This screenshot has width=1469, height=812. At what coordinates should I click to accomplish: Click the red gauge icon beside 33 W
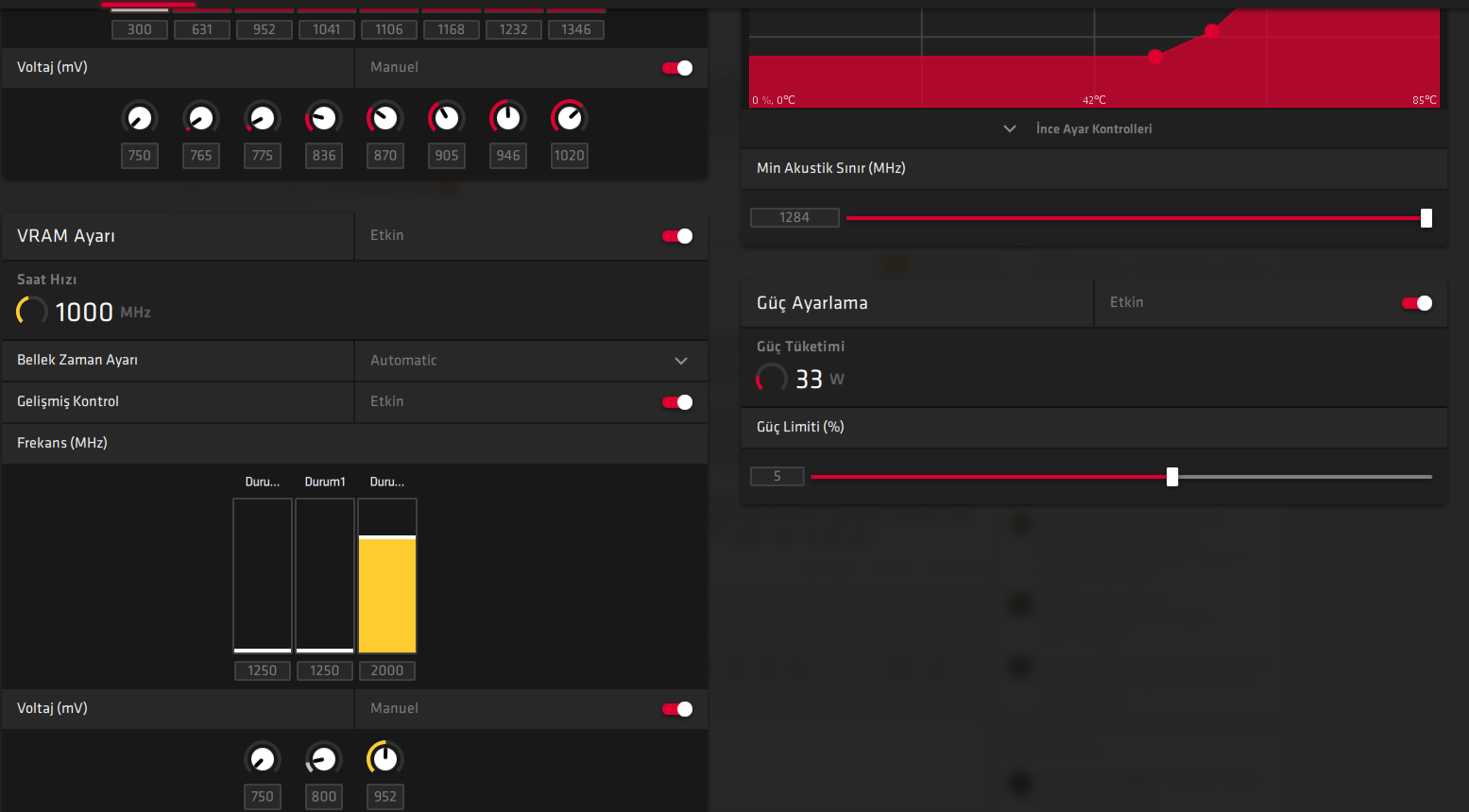click(772, 379)
